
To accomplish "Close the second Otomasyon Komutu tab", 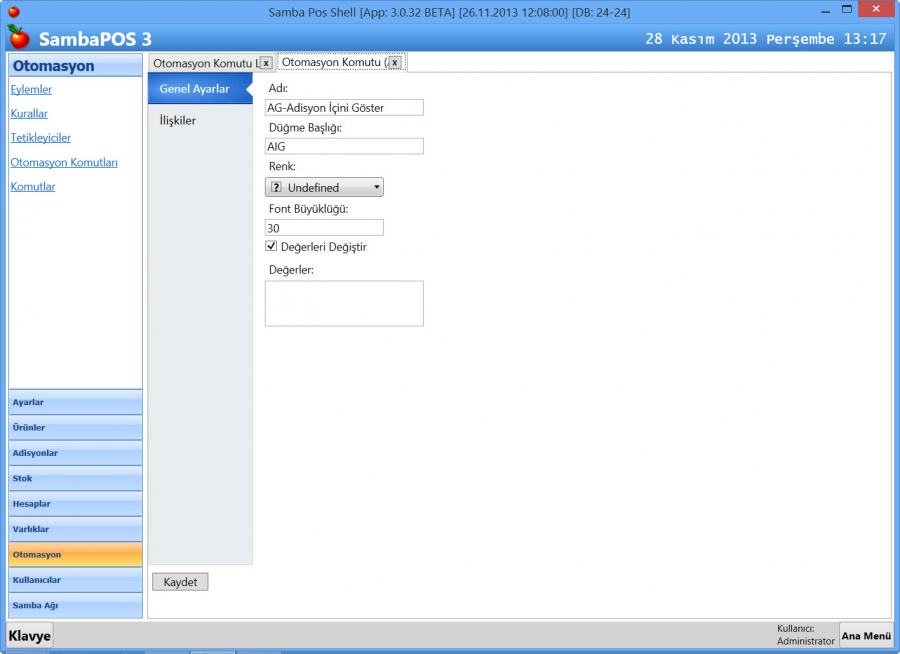I will (x=395, y=61).
